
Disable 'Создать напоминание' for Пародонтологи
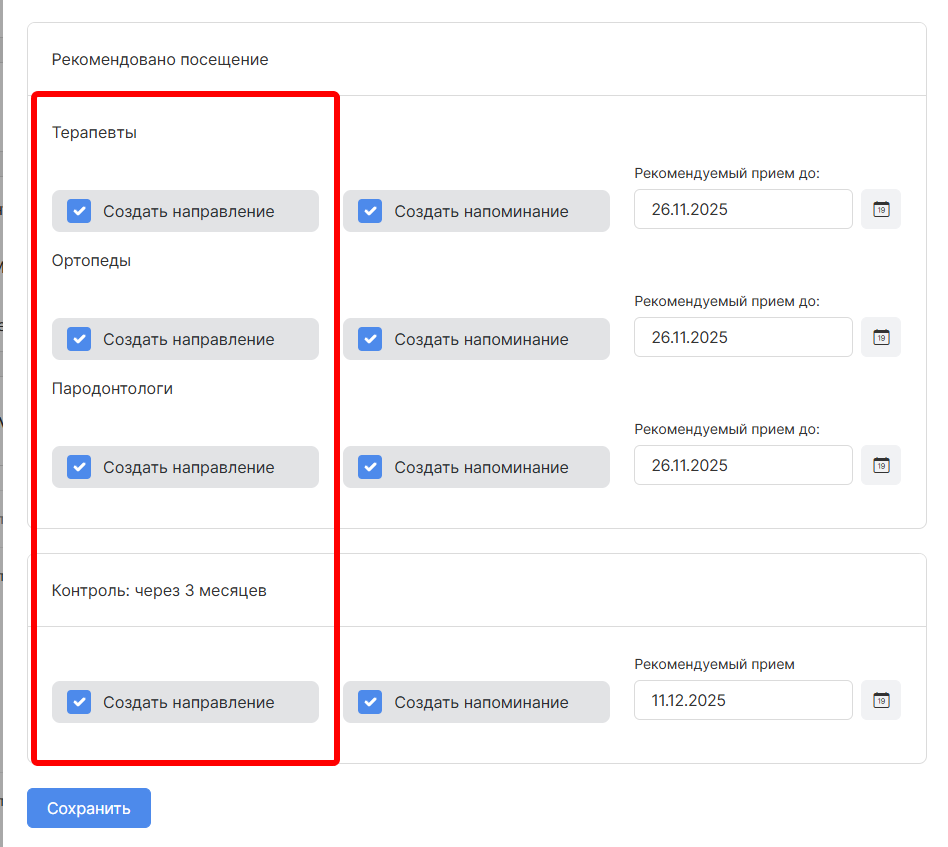tap(370, 467)
